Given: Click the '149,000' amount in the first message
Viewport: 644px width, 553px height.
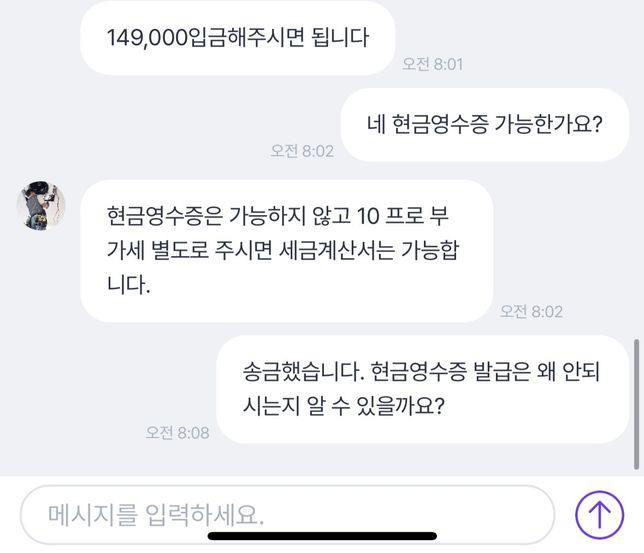Looking at the screenshot, I should (x=147, y=38).
